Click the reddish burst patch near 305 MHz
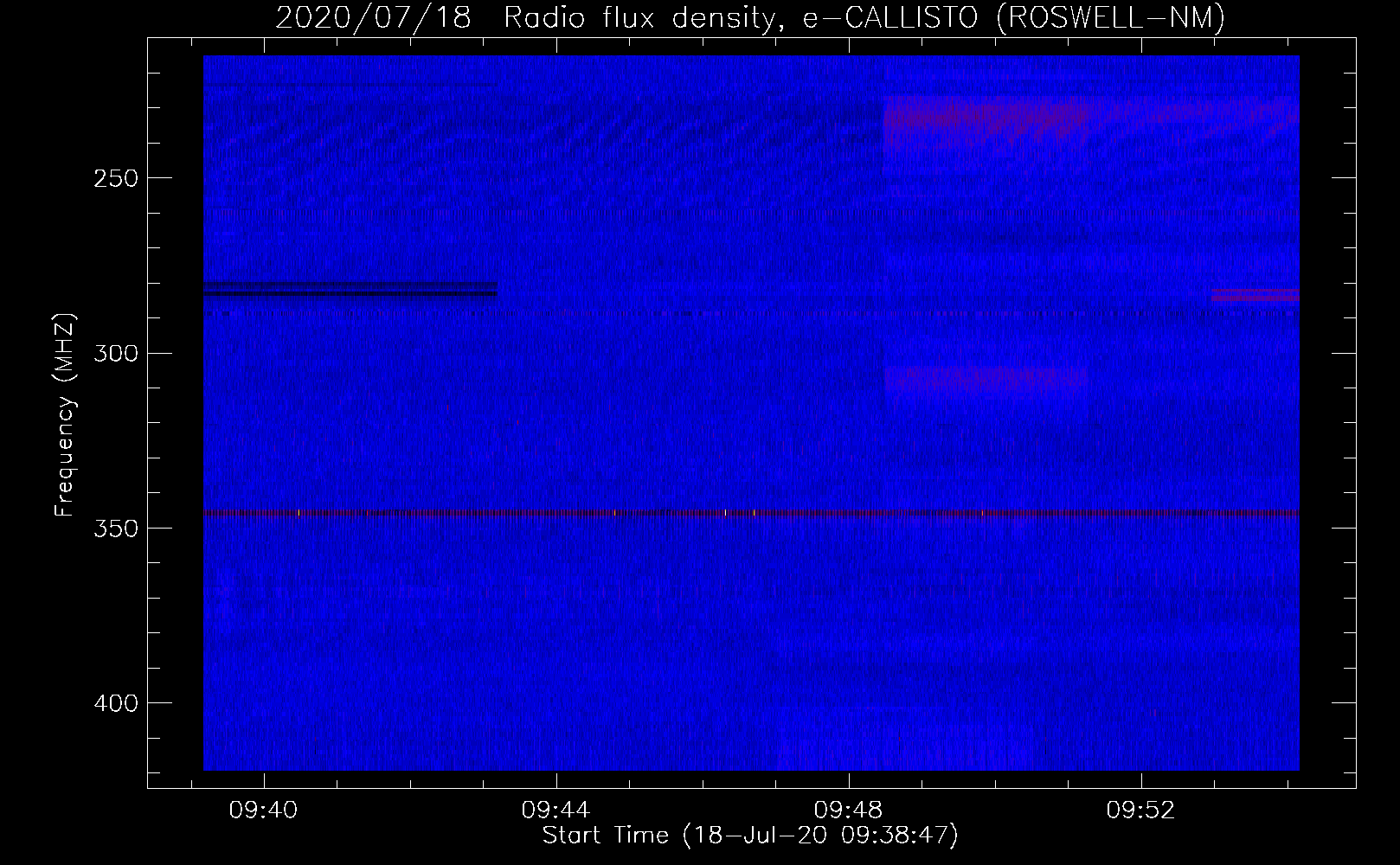The image size is (1400, 865). [x=986, y=378]
